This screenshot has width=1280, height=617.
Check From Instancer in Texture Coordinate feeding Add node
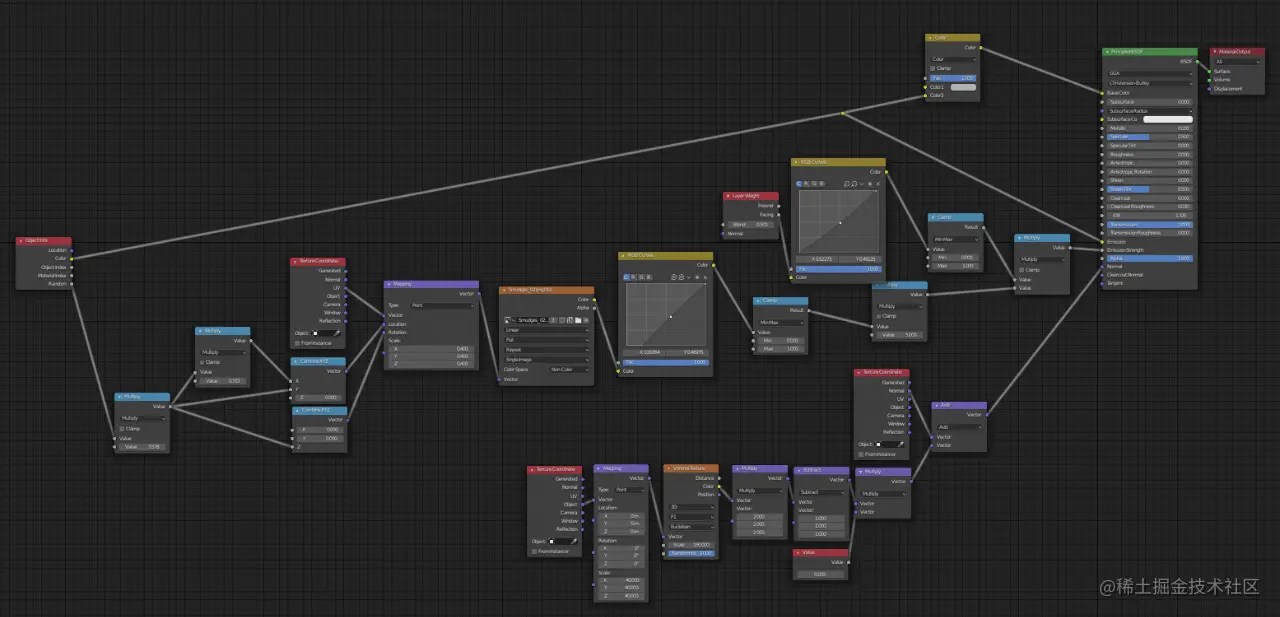click(x=861, y=454)
